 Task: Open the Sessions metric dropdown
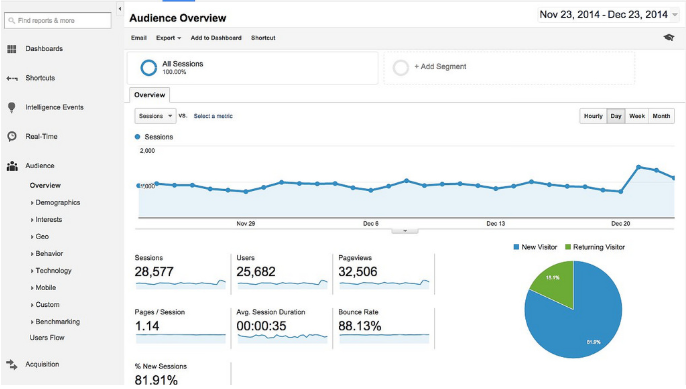coord(155,116)
